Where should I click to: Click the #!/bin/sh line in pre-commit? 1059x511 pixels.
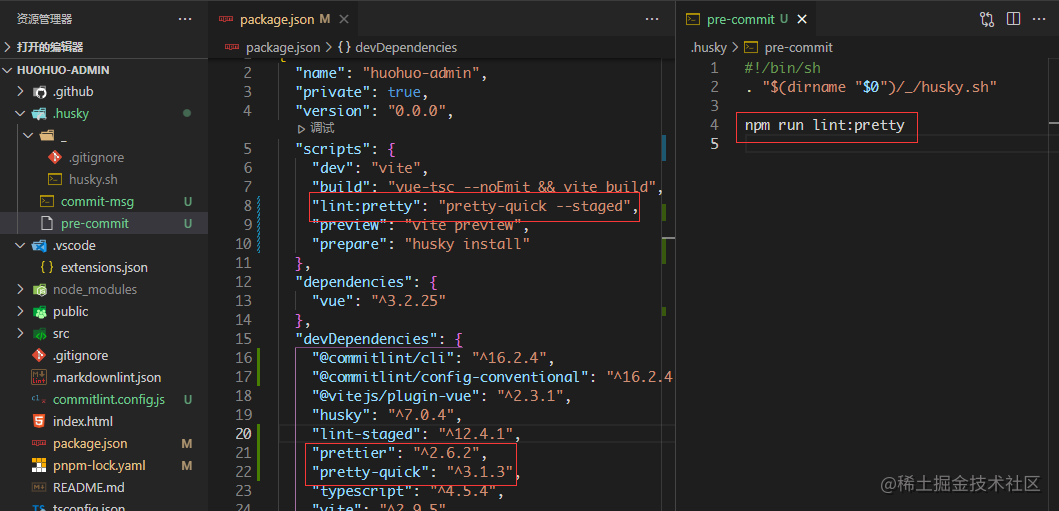[x=783, y=68]
